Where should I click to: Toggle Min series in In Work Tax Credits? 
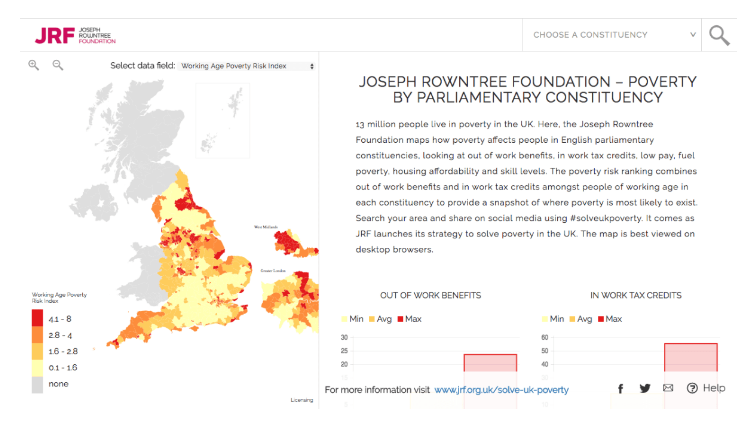coord(553,319)
